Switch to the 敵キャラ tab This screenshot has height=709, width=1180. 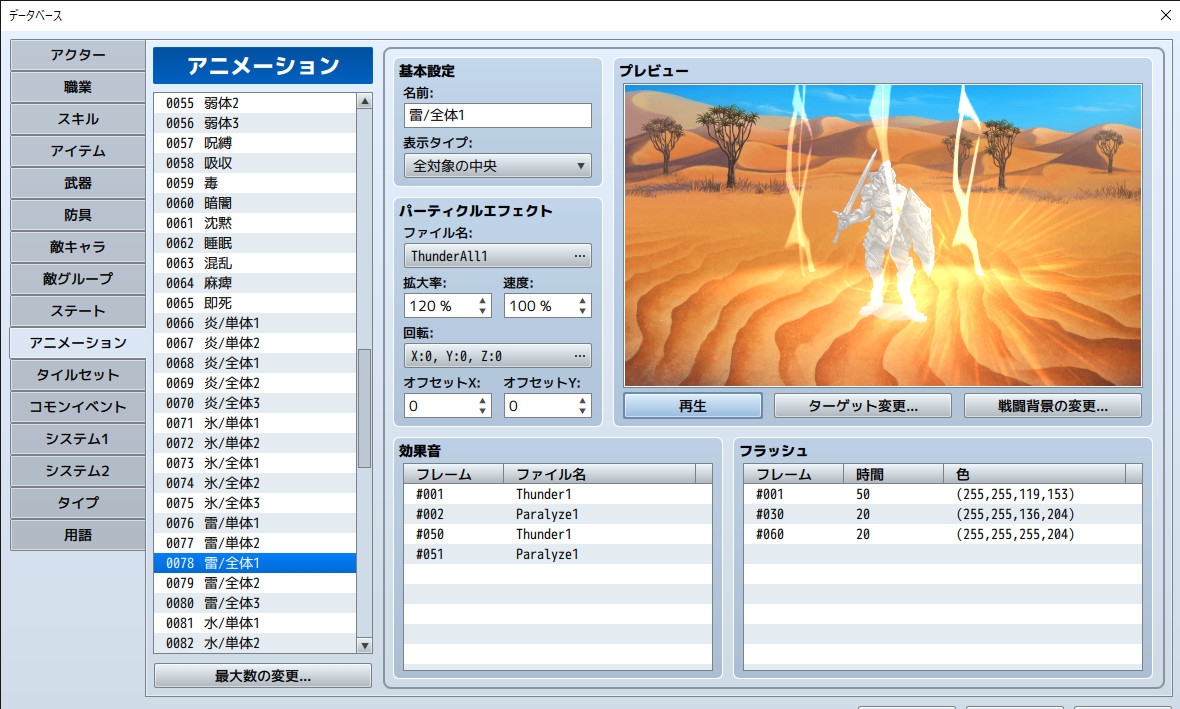coord(77,247)
